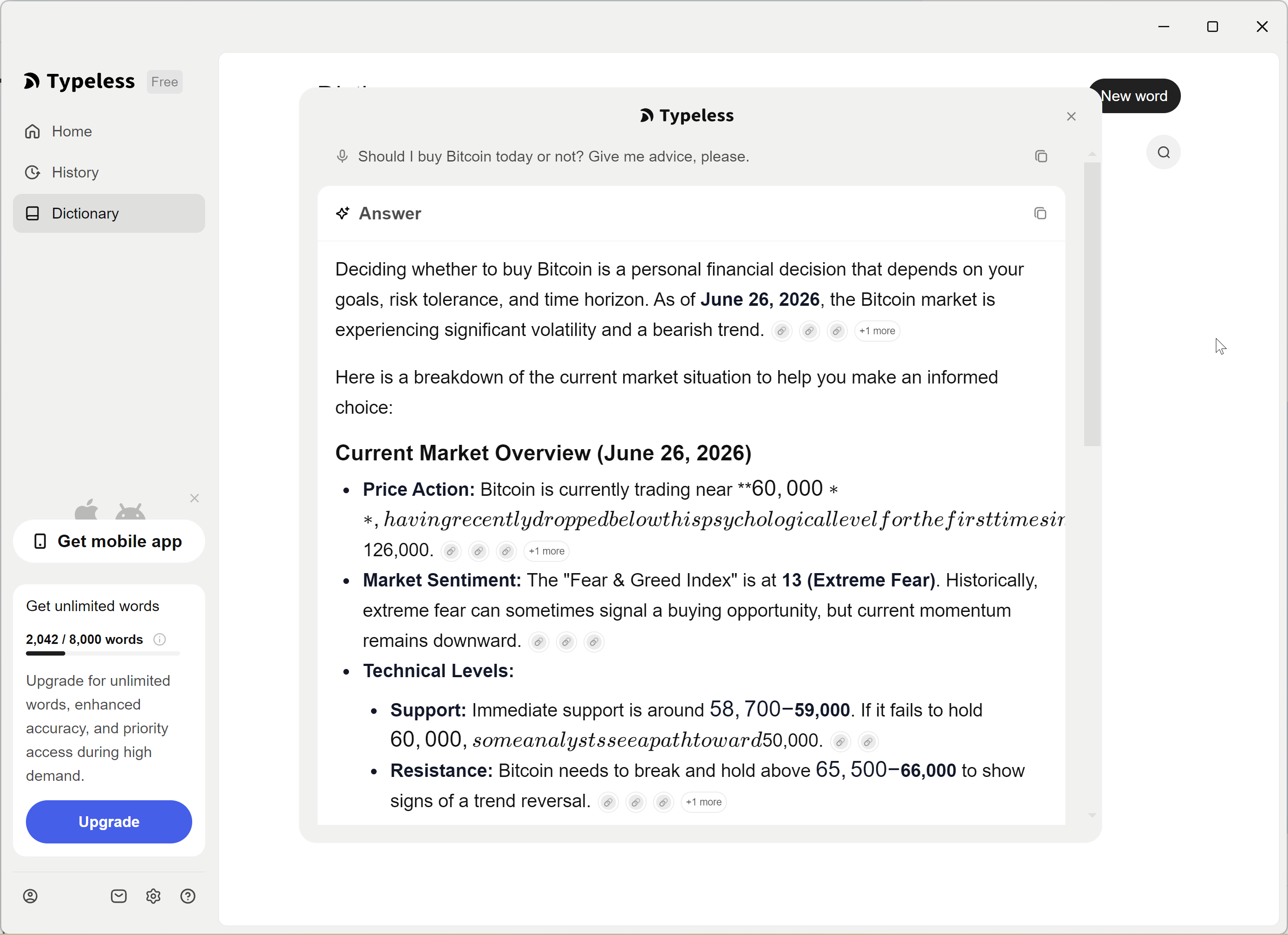Open third source link after bearish trend
The image size is (1288, 935).
point(837,331)
